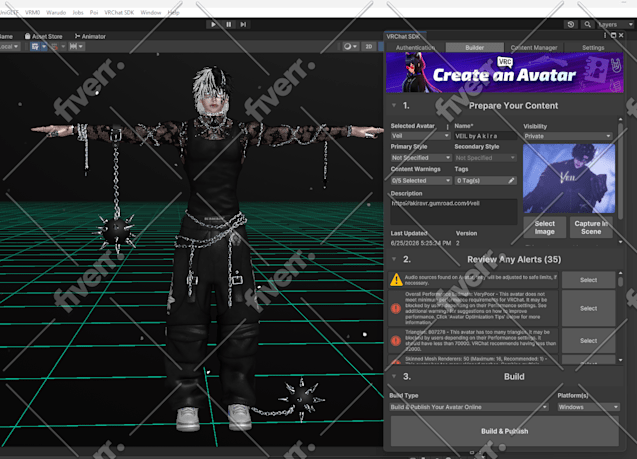Select the Triangles count alert
This screenshot has width=637, height=459.
click(588, 340)
